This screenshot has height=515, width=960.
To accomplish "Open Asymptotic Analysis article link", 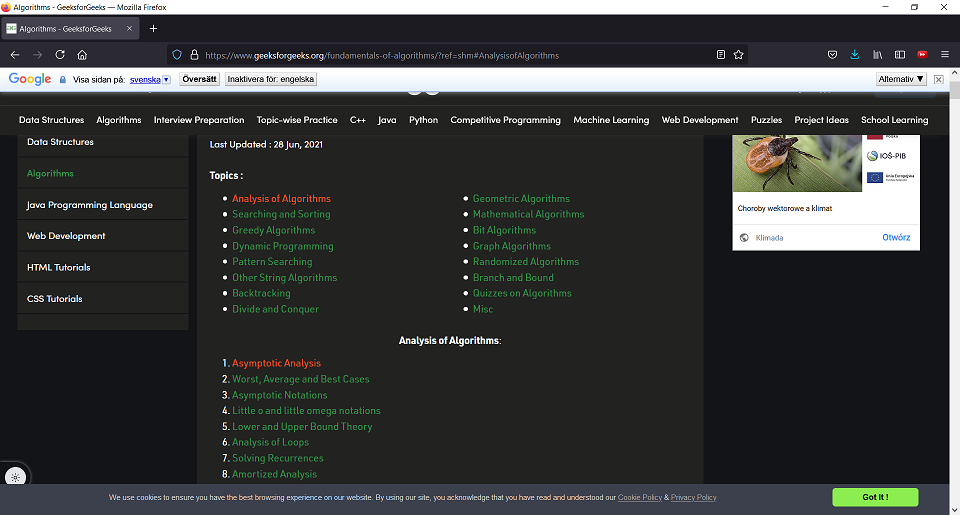I will pyautogui.click(x=276, y=363).
